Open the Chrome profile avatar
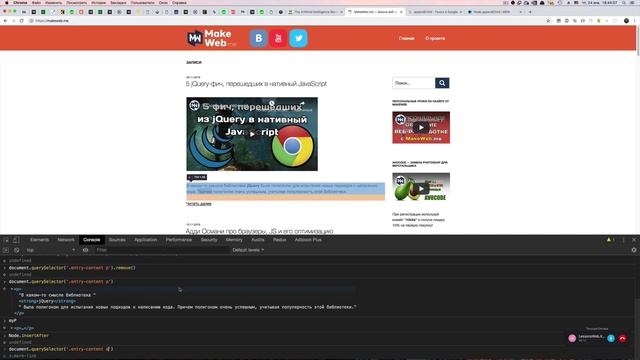The width and height of the screenshot is (640, 360). click(x=627, y=20)
